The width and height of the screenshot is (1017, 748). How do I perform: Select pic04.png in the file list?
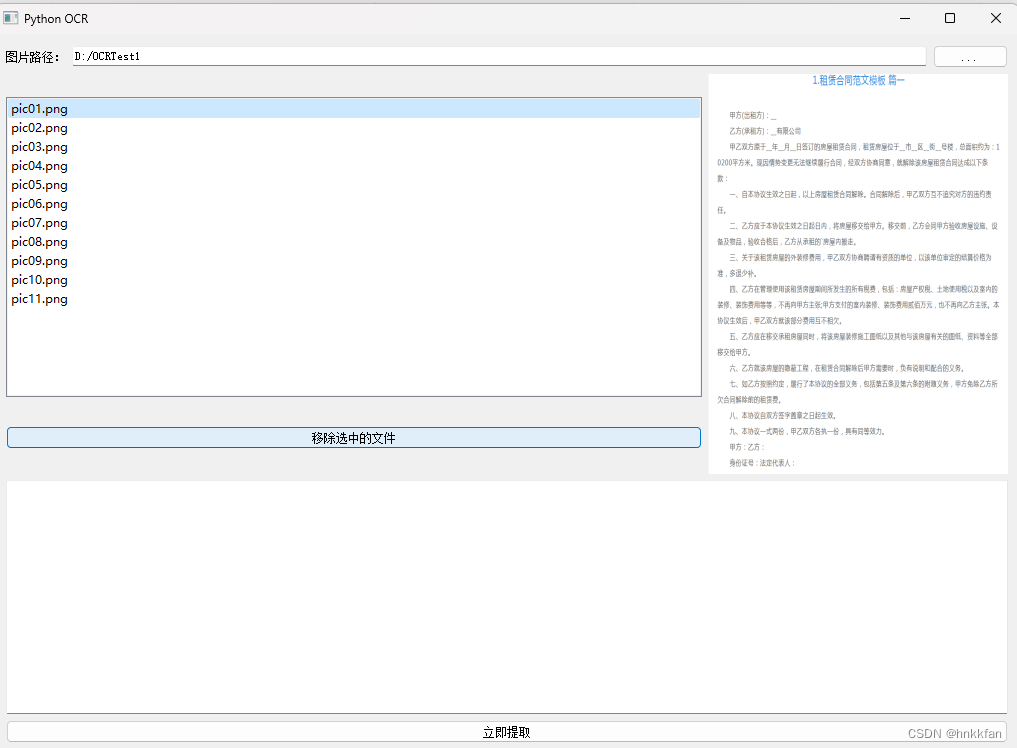[354, 165]
